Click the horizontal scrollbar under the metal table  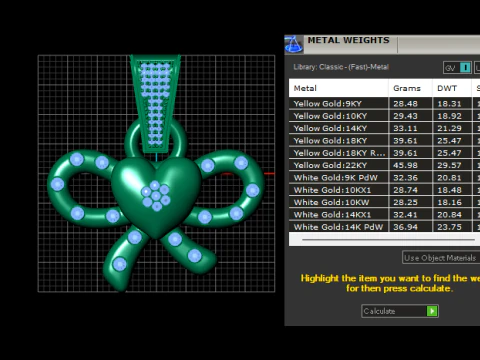pyautogui.click(x=388, y=239)
